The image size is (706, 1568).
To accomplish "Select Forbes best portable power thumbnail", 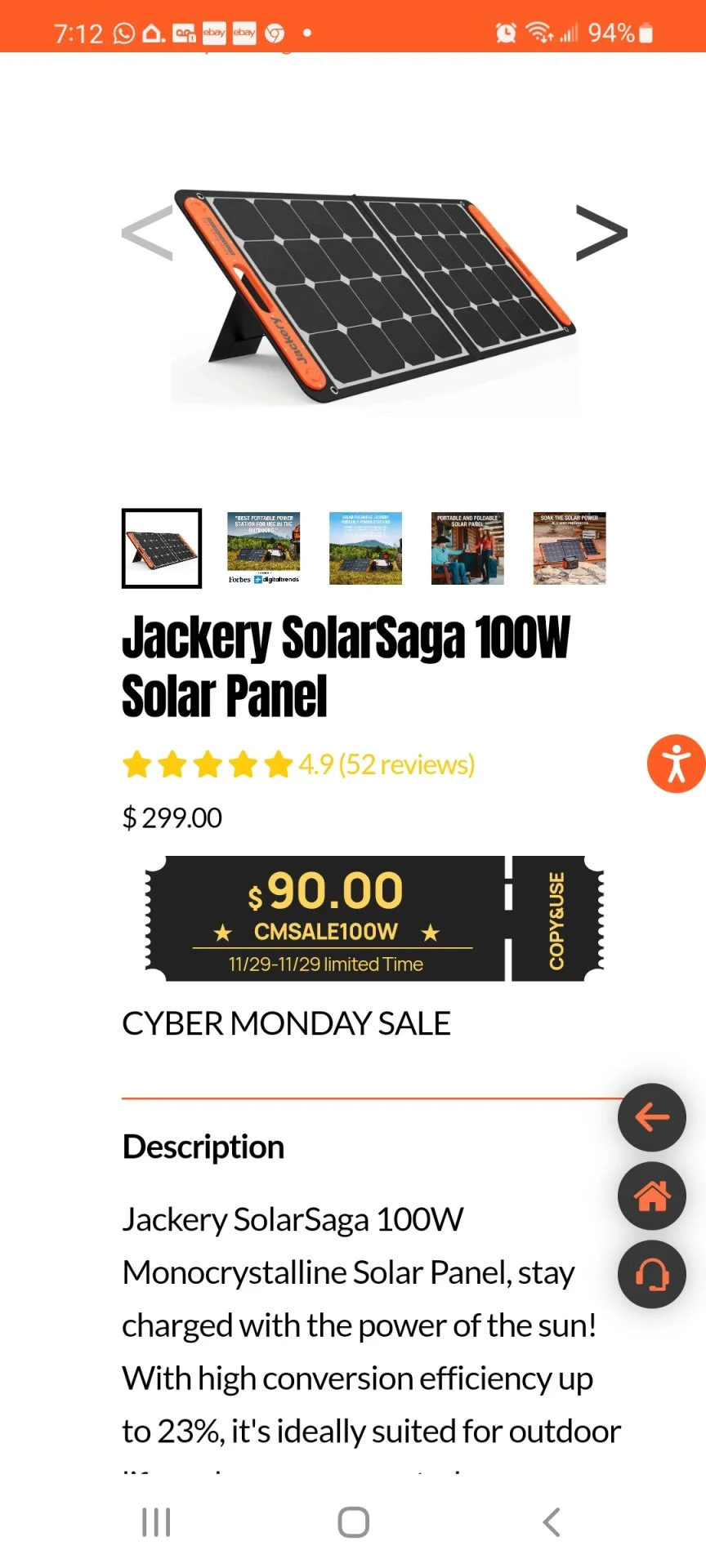I will 263,548.
